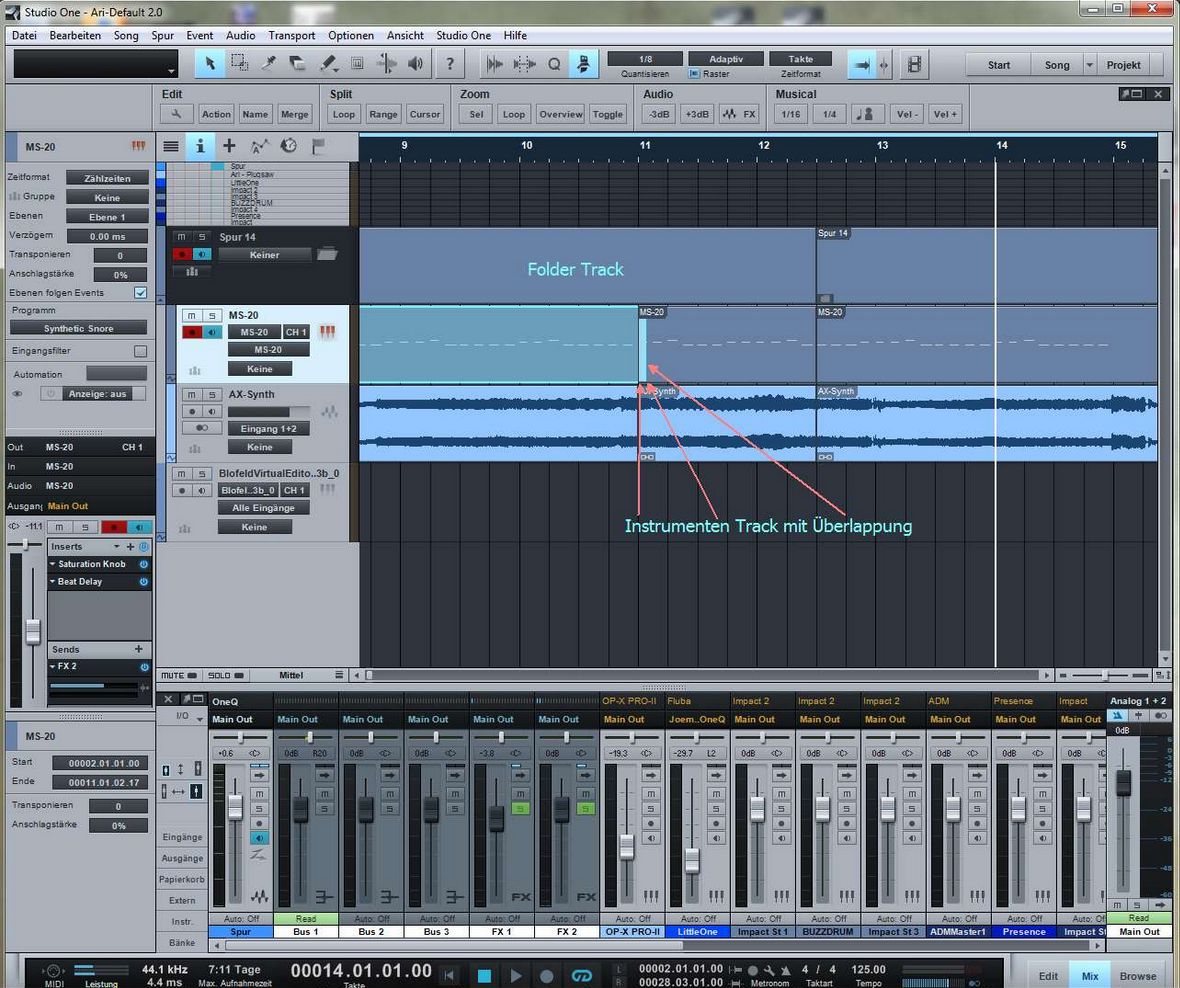Open Eingang 1+2 input selector on AX-Synth
This screenshot has height=988, width=1180.
(269, 429)
